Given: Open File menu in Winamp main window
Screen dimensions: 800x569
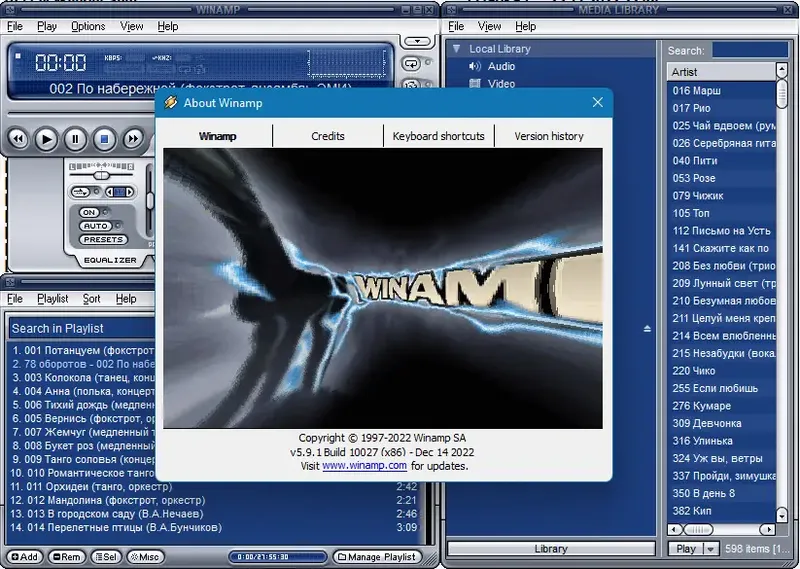Looking at the screenshot, I should point(15,26).
